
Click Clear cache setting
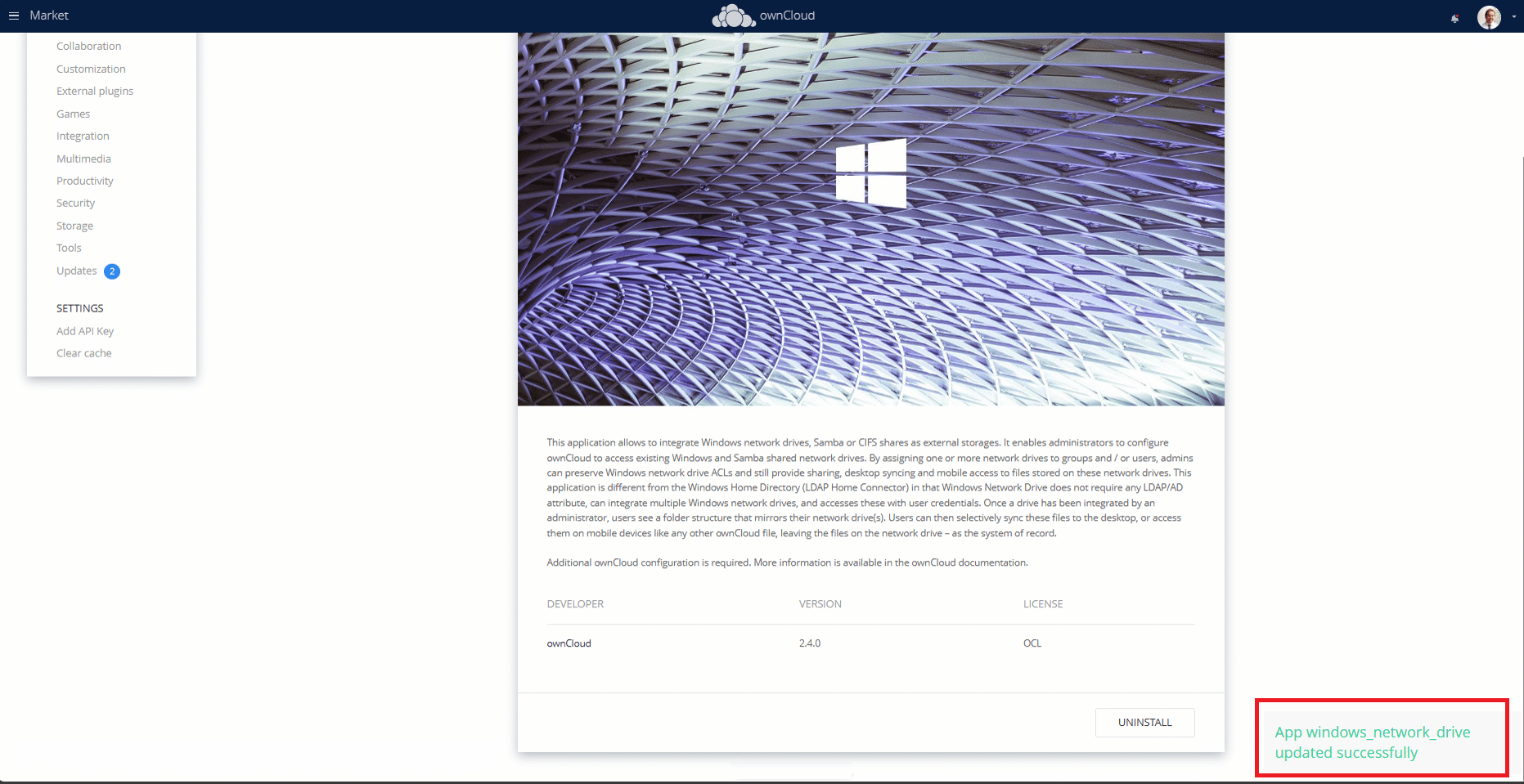click(84, 354)
